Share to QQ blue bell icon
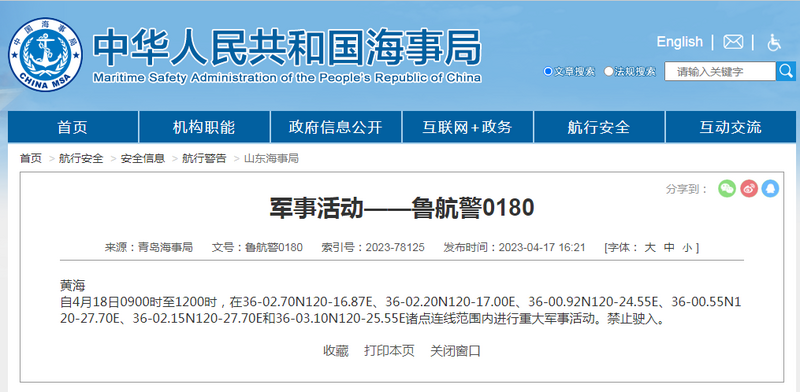Image resolution: width=800 pixels, height=392 pixels. coord(770,189)
